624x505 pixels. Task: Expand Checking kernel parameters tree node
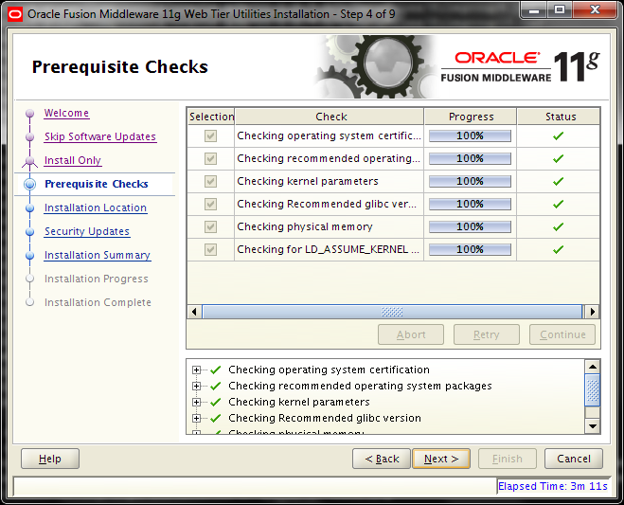(196, 402)
